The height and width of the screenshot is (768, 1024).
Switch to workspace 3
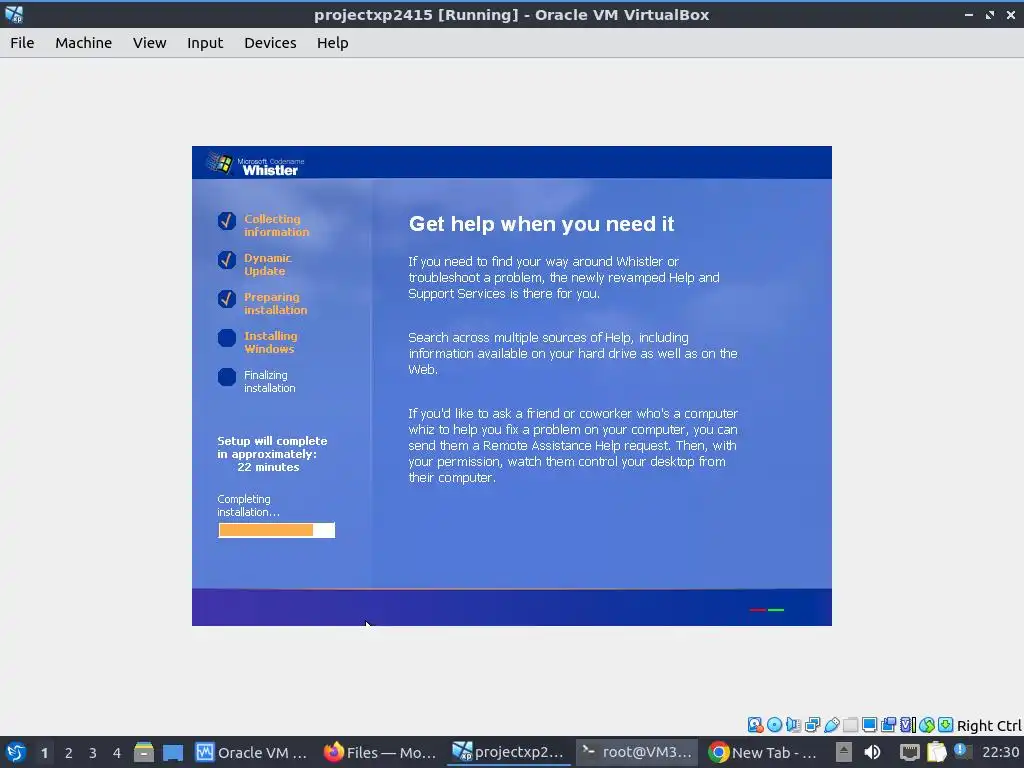click(93, 753)
